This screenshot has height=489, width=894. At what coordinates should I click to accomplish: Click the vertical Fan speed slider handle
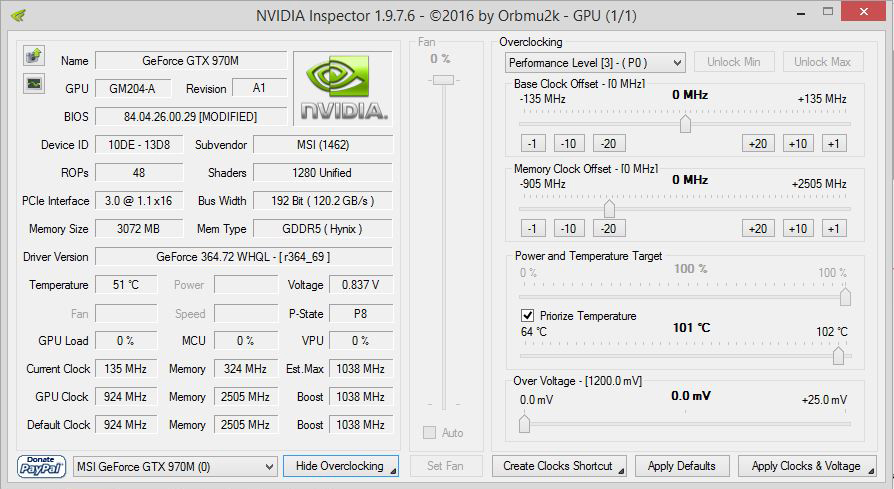pos(443,80)
